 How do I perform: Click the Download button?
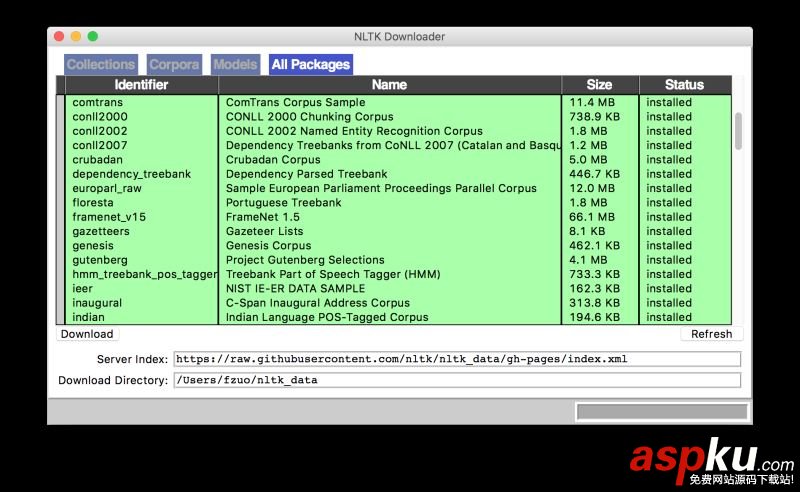pos(87,334)
